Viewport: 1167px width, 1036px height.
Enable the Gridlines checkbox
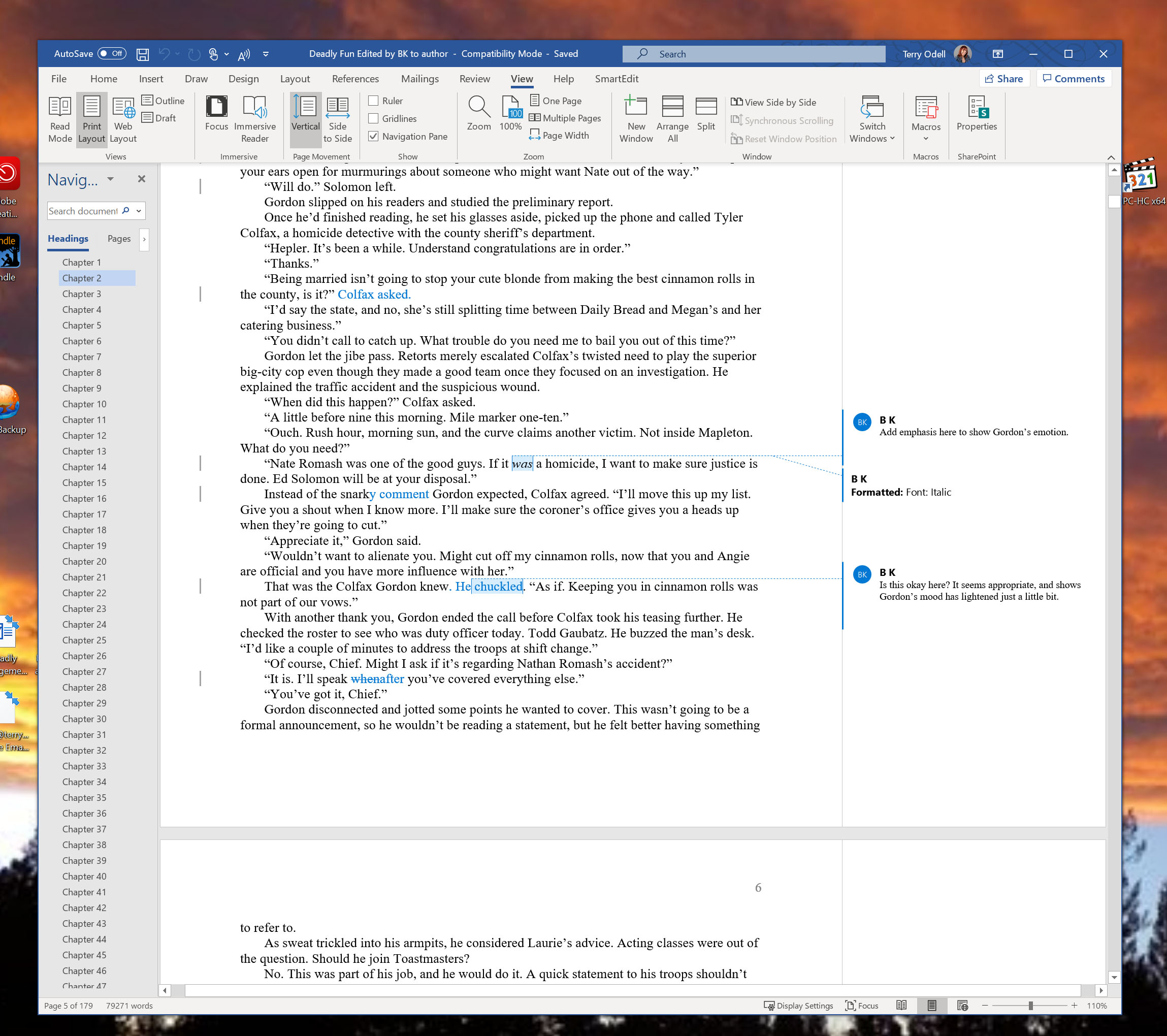pyautogui.click(x=373, y=119)
